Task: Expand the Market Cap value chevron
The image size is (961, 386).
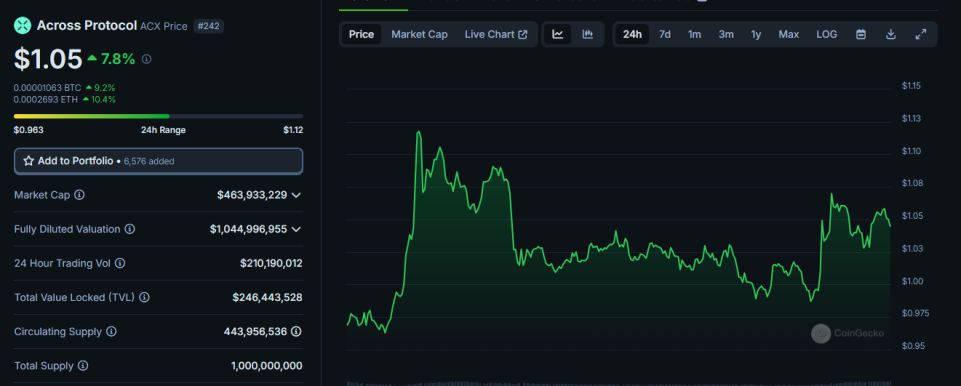Action: pos(296,195)
